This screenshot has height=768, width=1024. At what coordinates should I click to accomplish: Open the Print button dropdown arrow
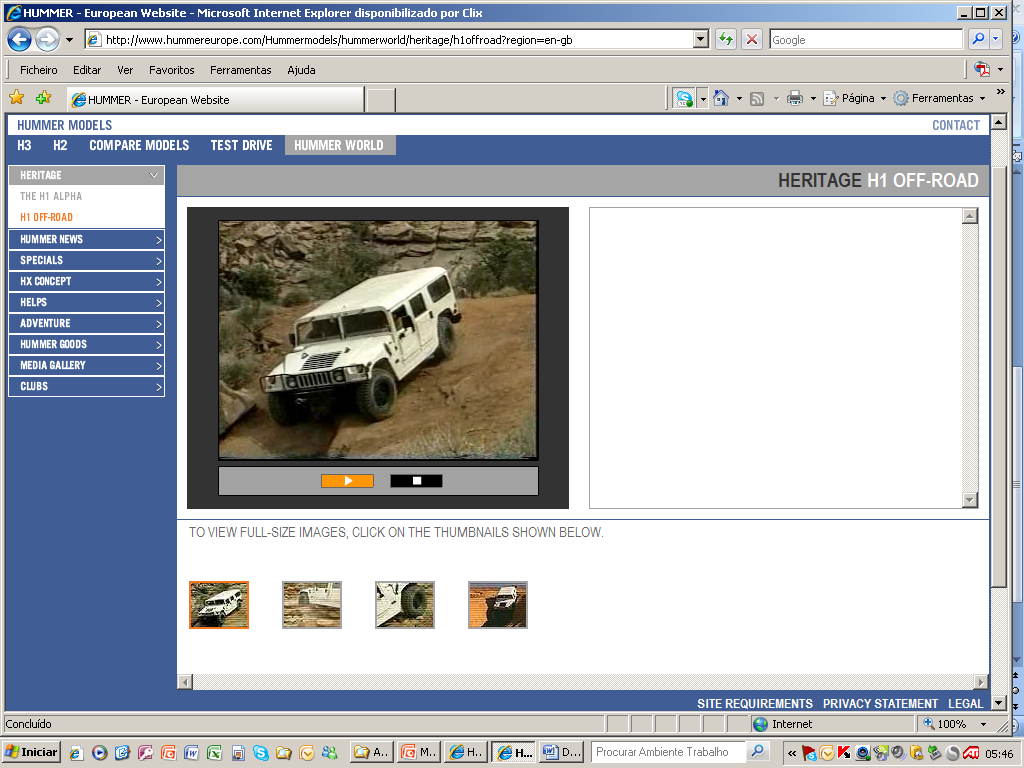[x=813, y=99]
